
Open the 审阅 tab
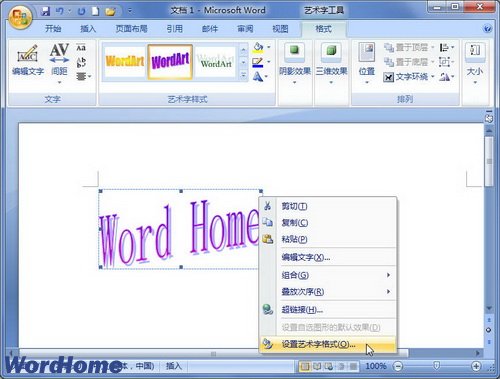(245, 29)
